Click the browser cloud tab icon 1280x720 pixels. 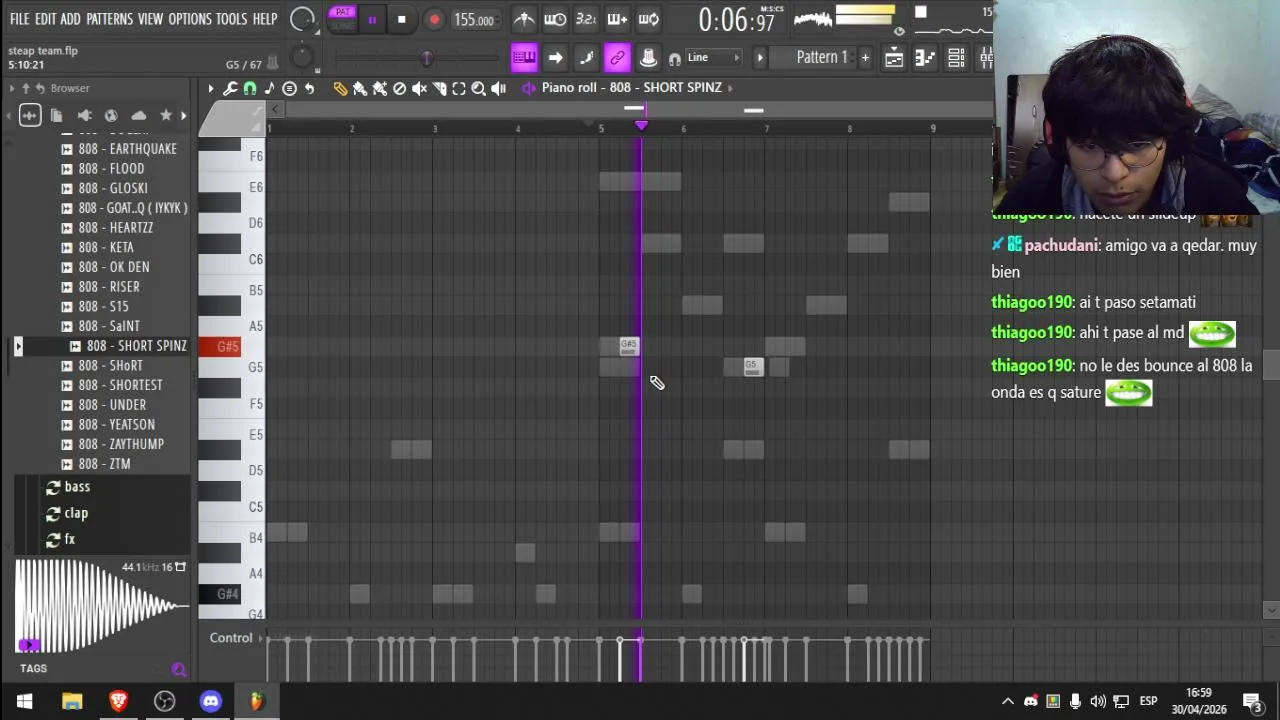pyautogui.click(x=139, y=116)
